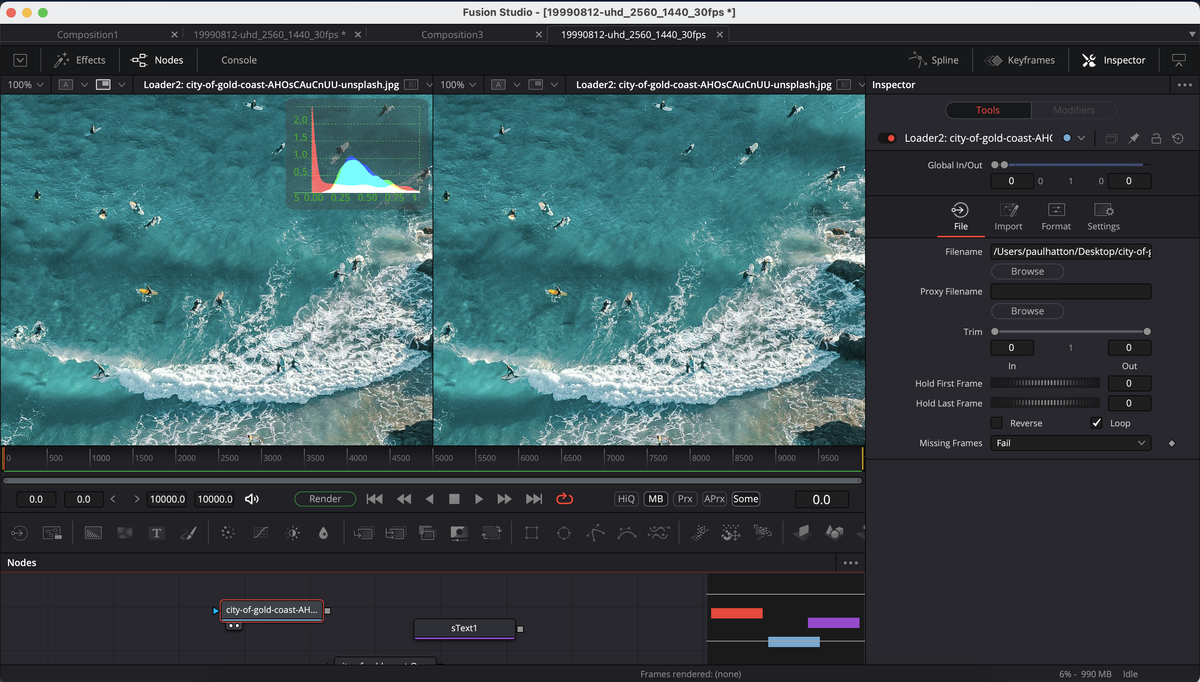Select the Paint tool

point(190,533)
